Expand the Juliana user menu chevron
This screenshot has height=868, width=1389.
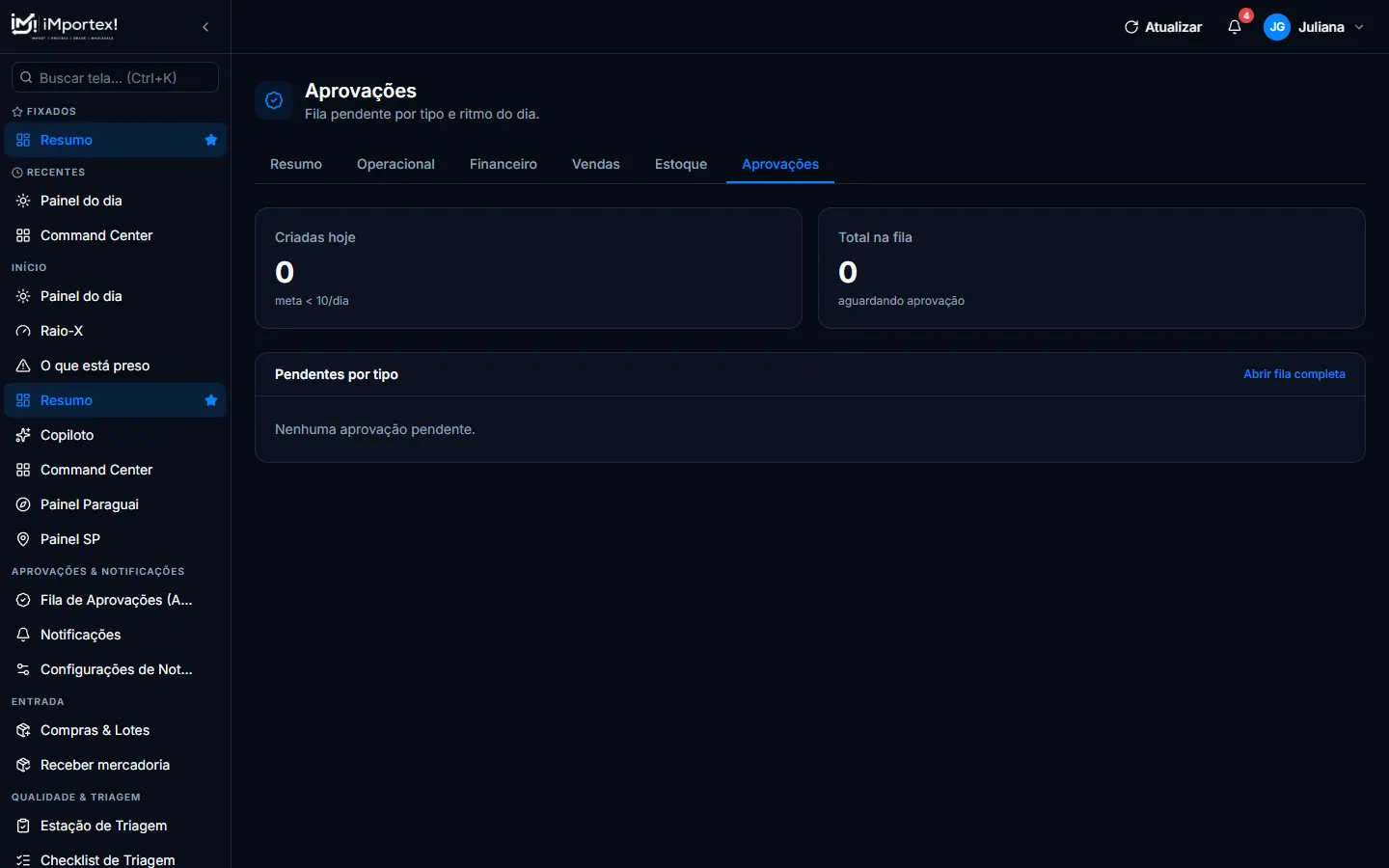point(1359,27)
